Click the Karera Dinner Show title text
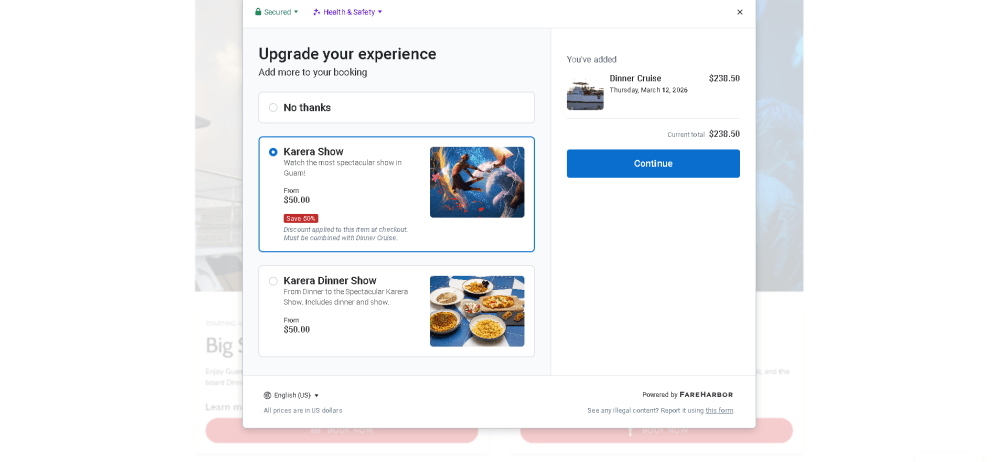 tap(330, 281)
